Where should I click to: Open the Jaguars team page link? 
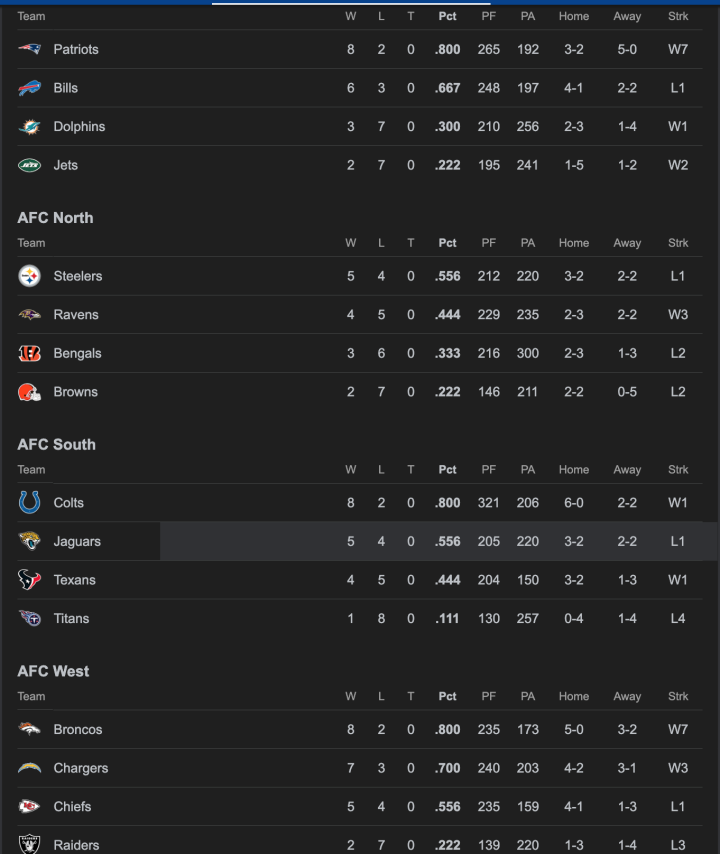[77, 542]
